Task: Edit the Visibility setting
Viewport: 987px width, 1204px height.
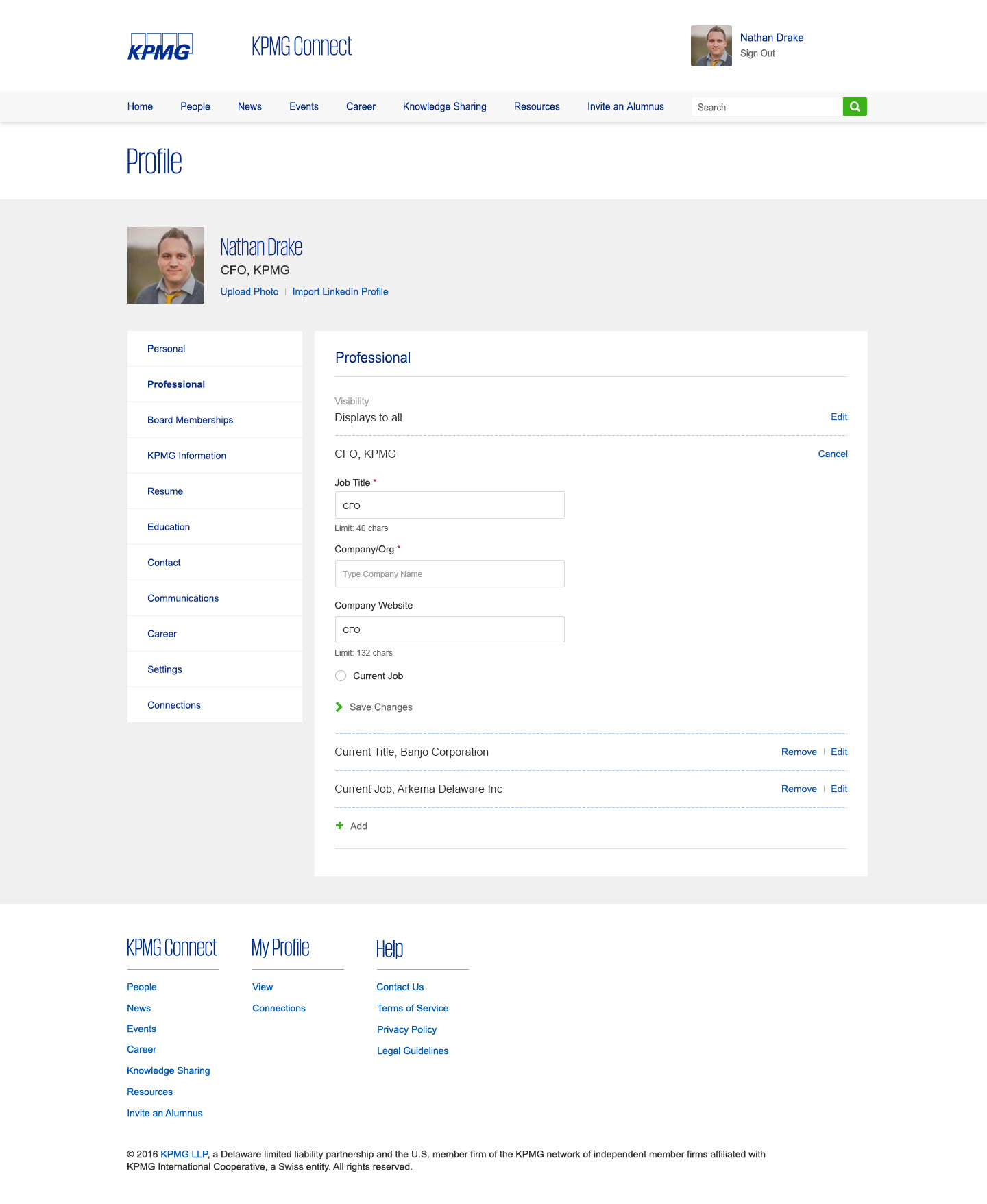Action: click(839, 417)
